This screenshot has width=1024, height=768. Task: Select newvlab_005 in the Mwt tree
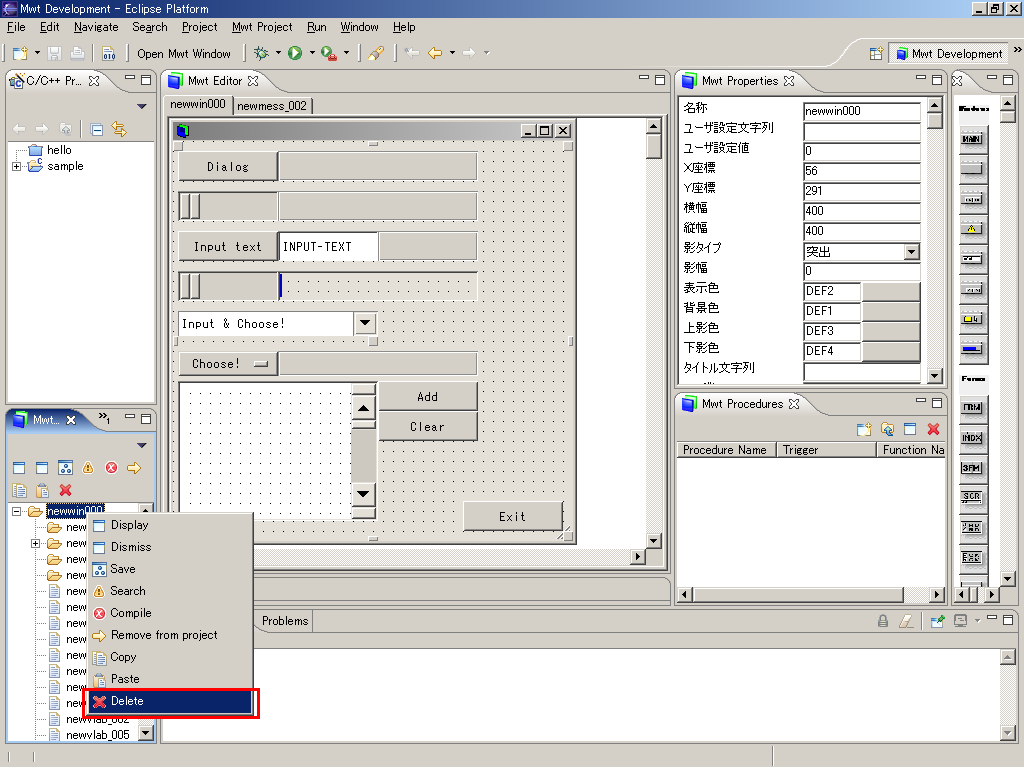pyautogui.click(x=98, y=735)
